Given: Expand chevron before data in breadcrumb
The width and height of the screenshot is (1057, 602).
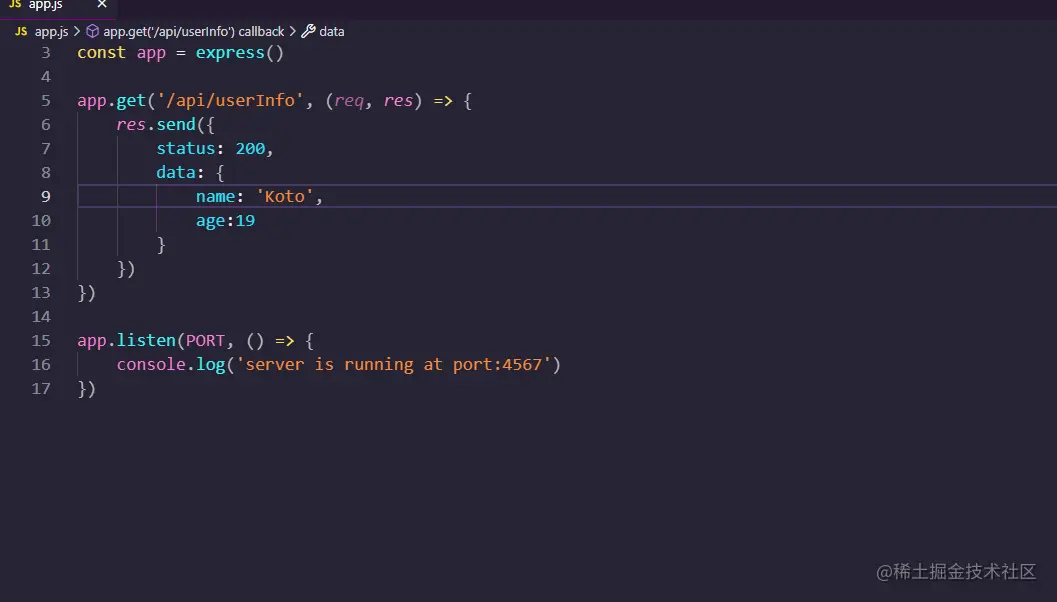Looking at the screenshot, I should 293,31.
